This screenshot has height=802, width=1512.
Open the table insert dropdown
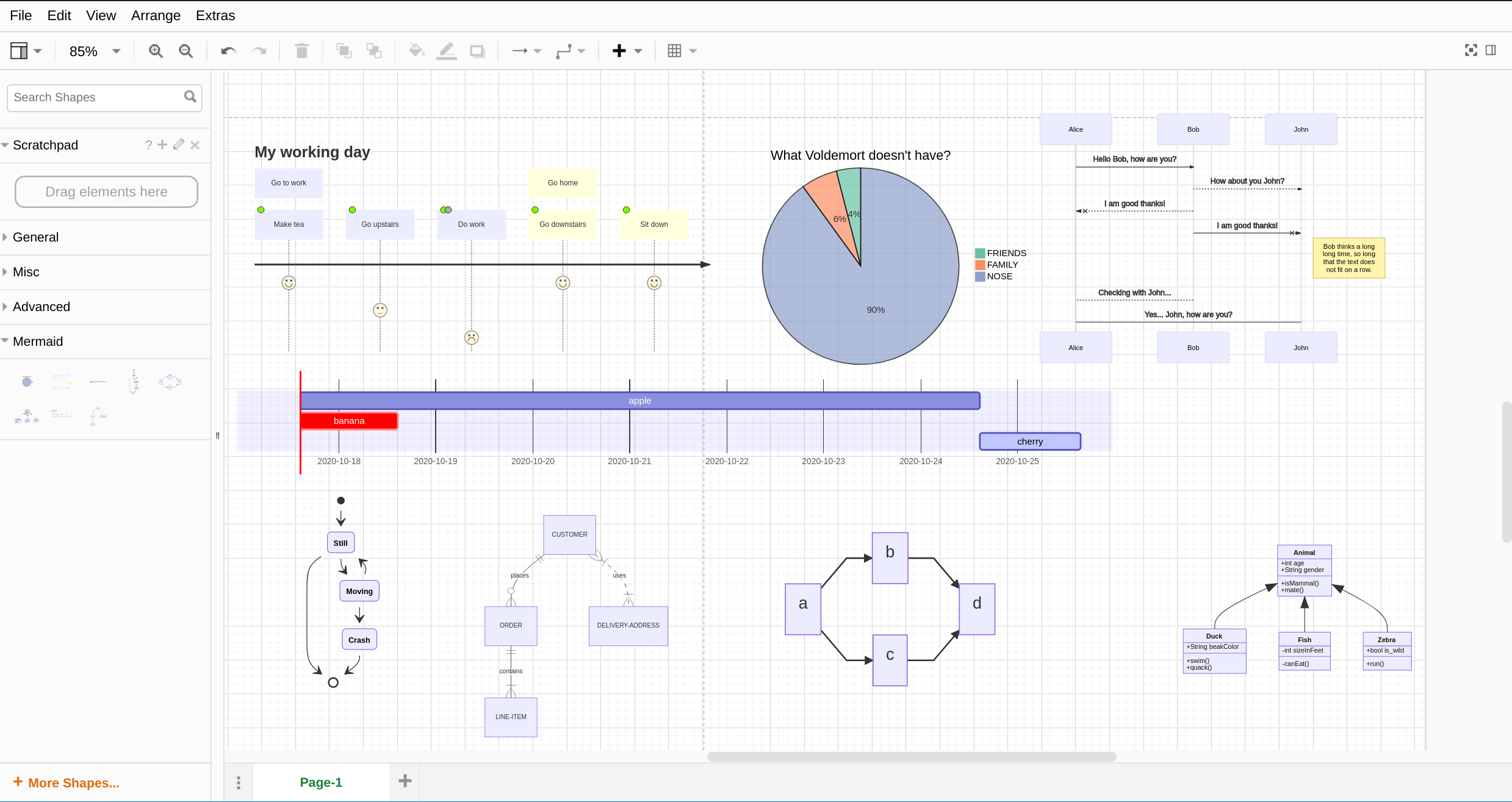pos(682,51)
